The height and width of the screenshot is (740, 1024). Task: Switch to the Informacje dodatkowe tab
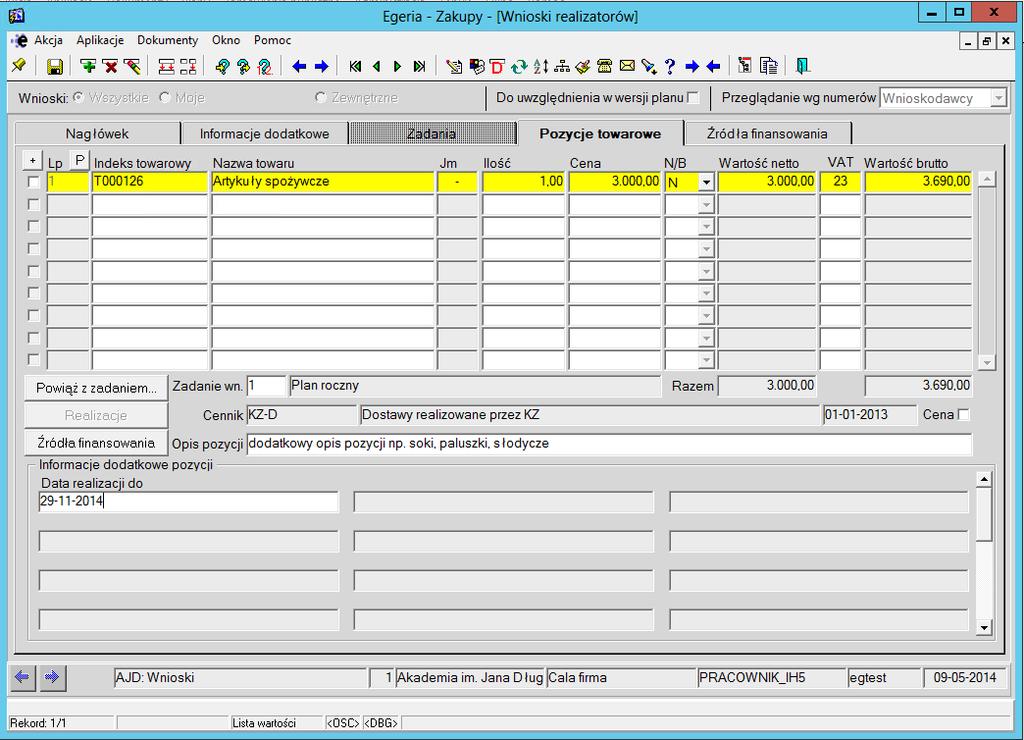[264, 134]
